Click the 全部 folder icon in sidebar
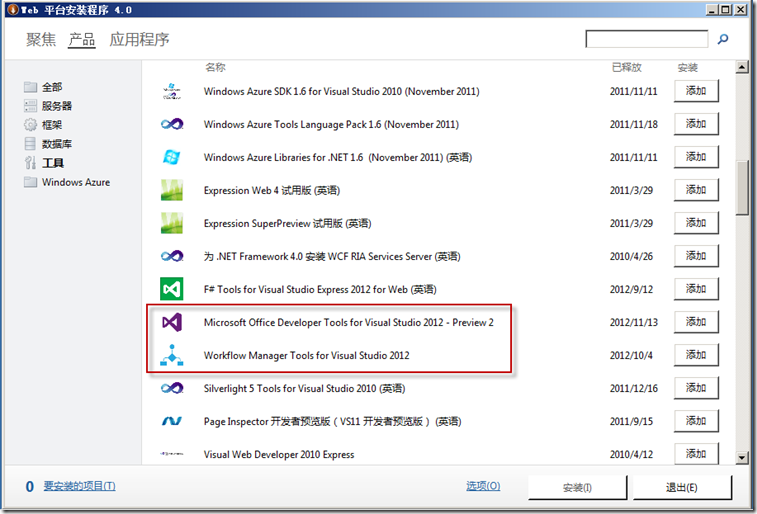757x514 pixels. pos(30,87)
